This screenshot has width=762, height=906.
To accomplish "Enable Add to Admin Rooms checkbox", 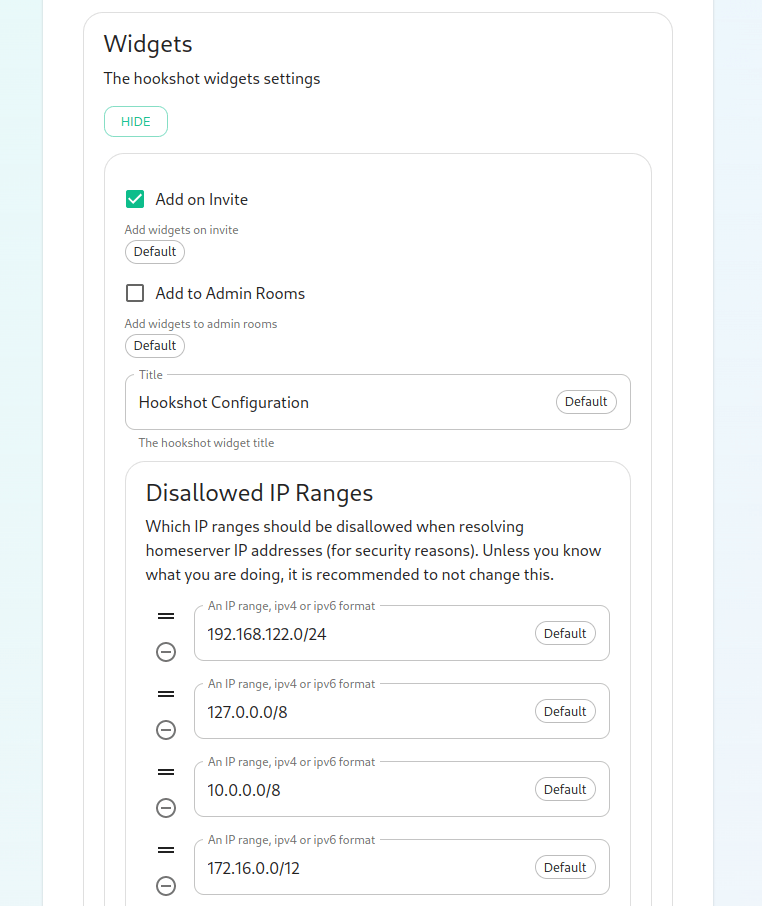I will pos(135,293).
